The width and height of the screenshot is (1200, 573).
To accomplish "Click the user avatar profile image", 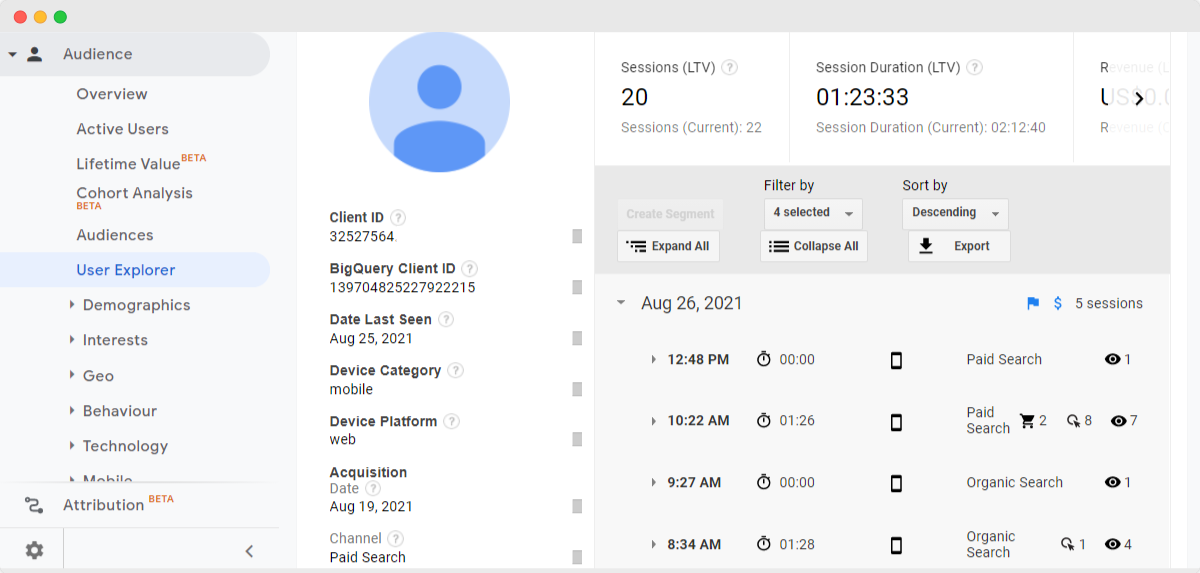I will [x=439, y=102].
